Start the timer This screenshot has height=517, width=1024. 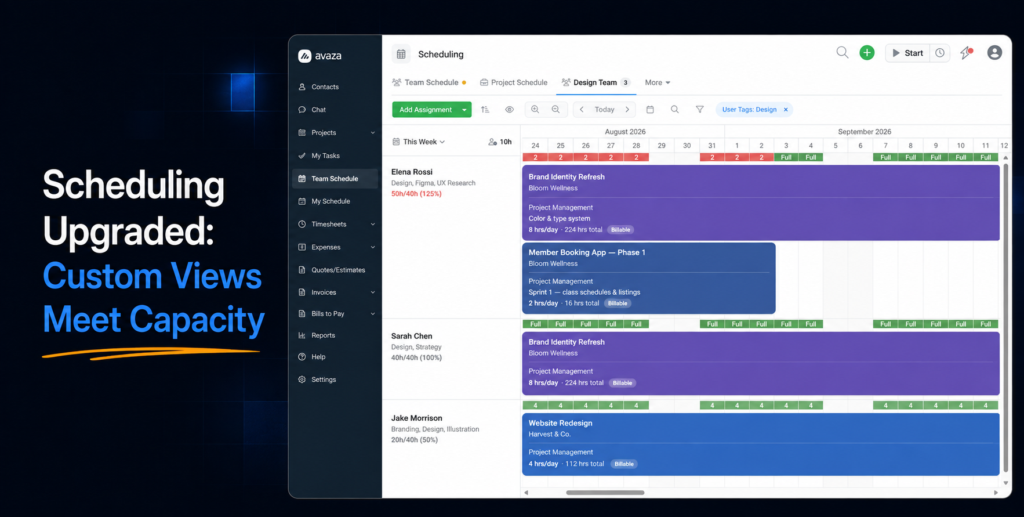(x=907, y=53)
